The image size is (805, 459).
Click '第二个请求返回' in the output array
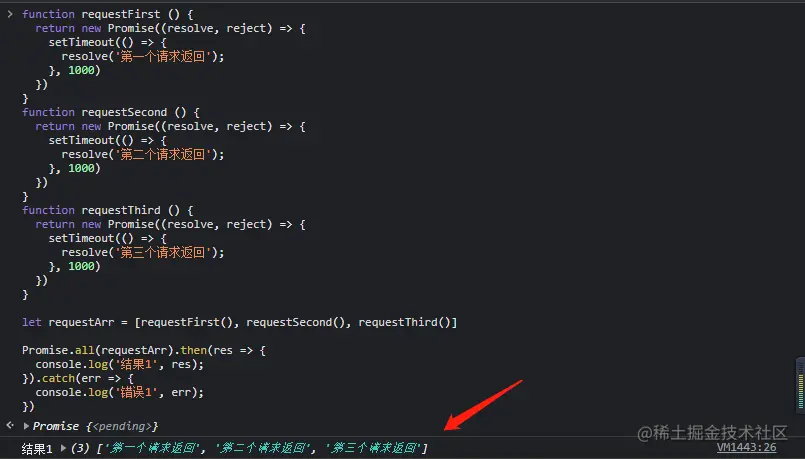pos(263,448)
